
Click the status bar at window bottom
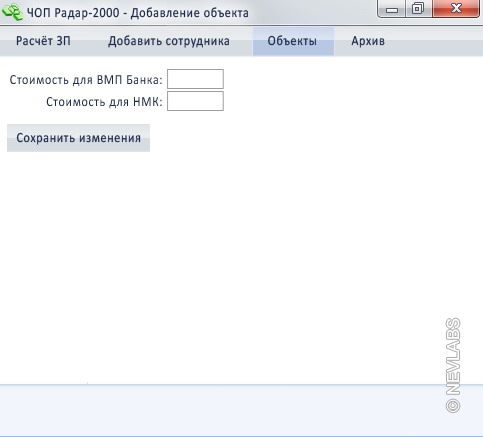click(x=241, y=410)
